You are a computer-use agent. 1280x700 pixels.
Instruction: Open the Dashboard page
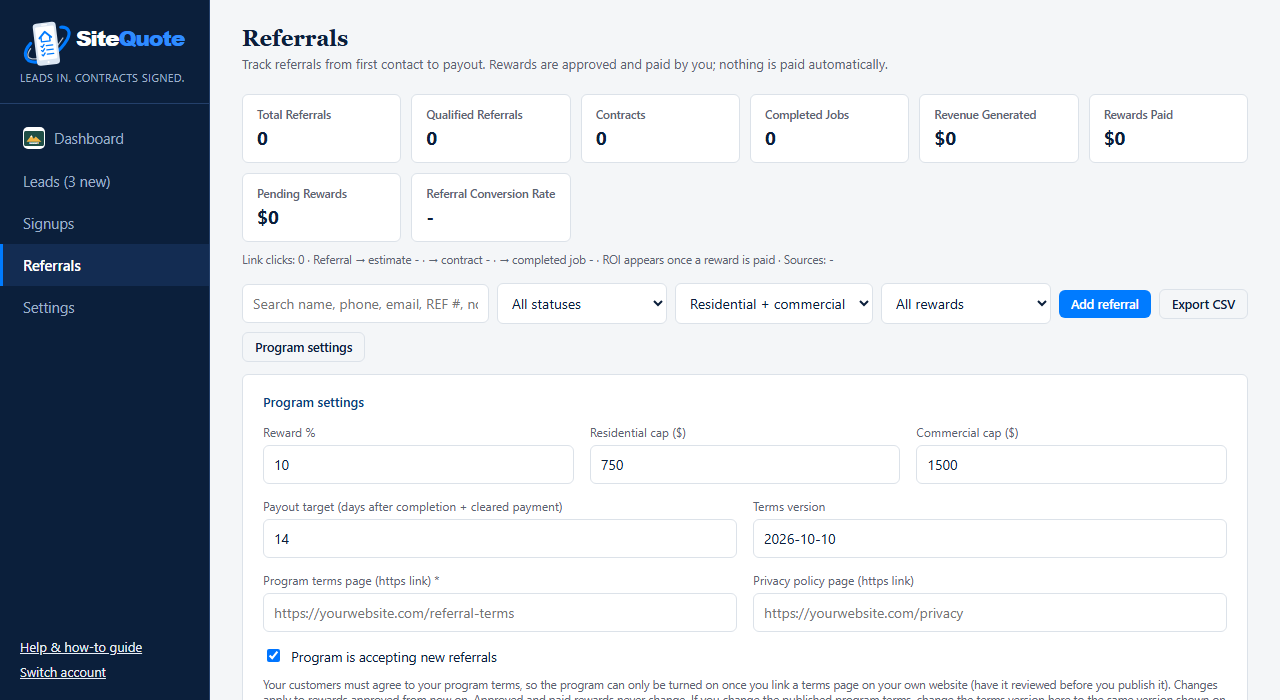point(105,139)
